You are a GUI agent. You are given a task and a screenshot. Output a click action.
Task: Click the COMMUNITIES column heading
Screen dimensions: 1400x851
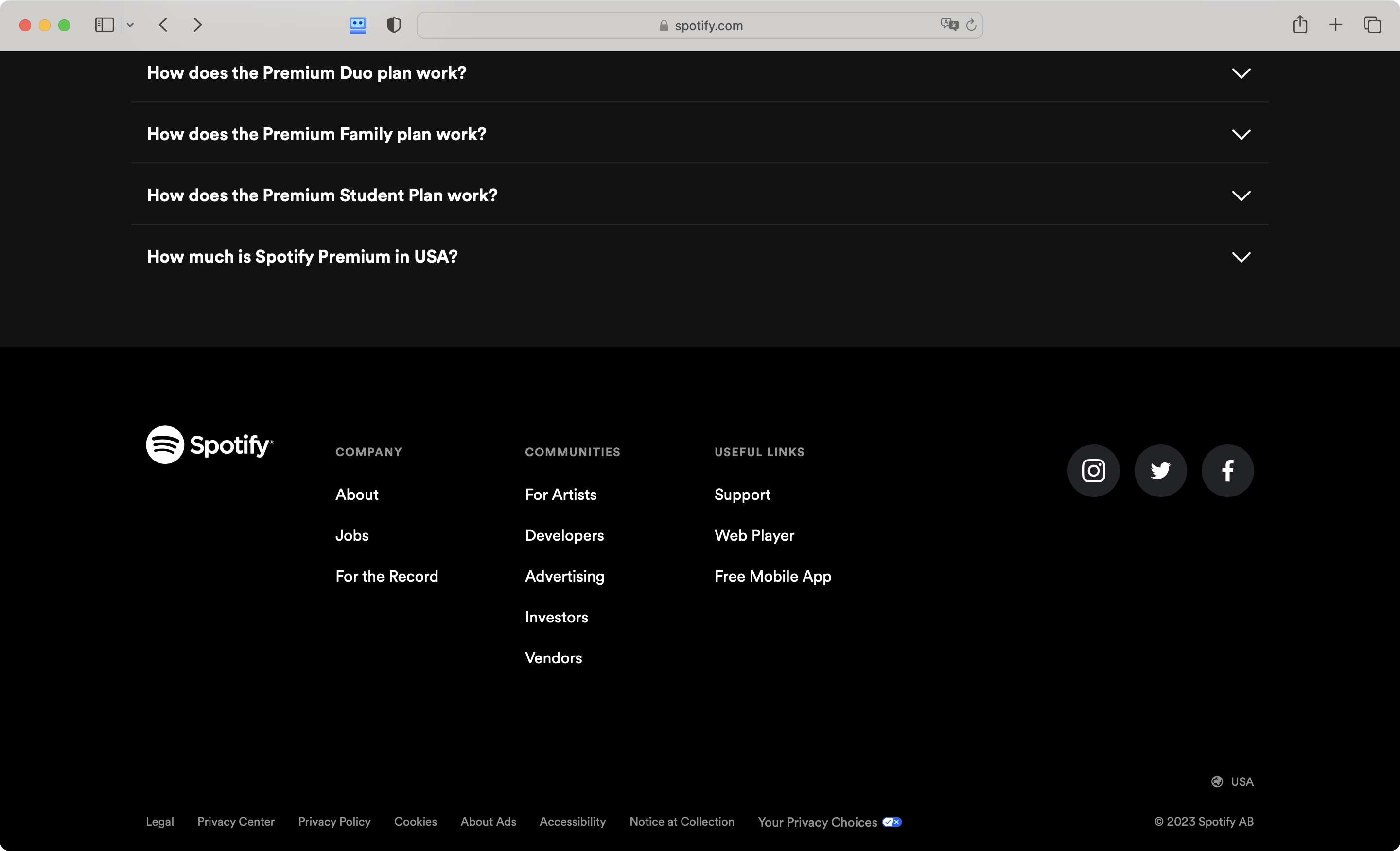tap(572, 452)
